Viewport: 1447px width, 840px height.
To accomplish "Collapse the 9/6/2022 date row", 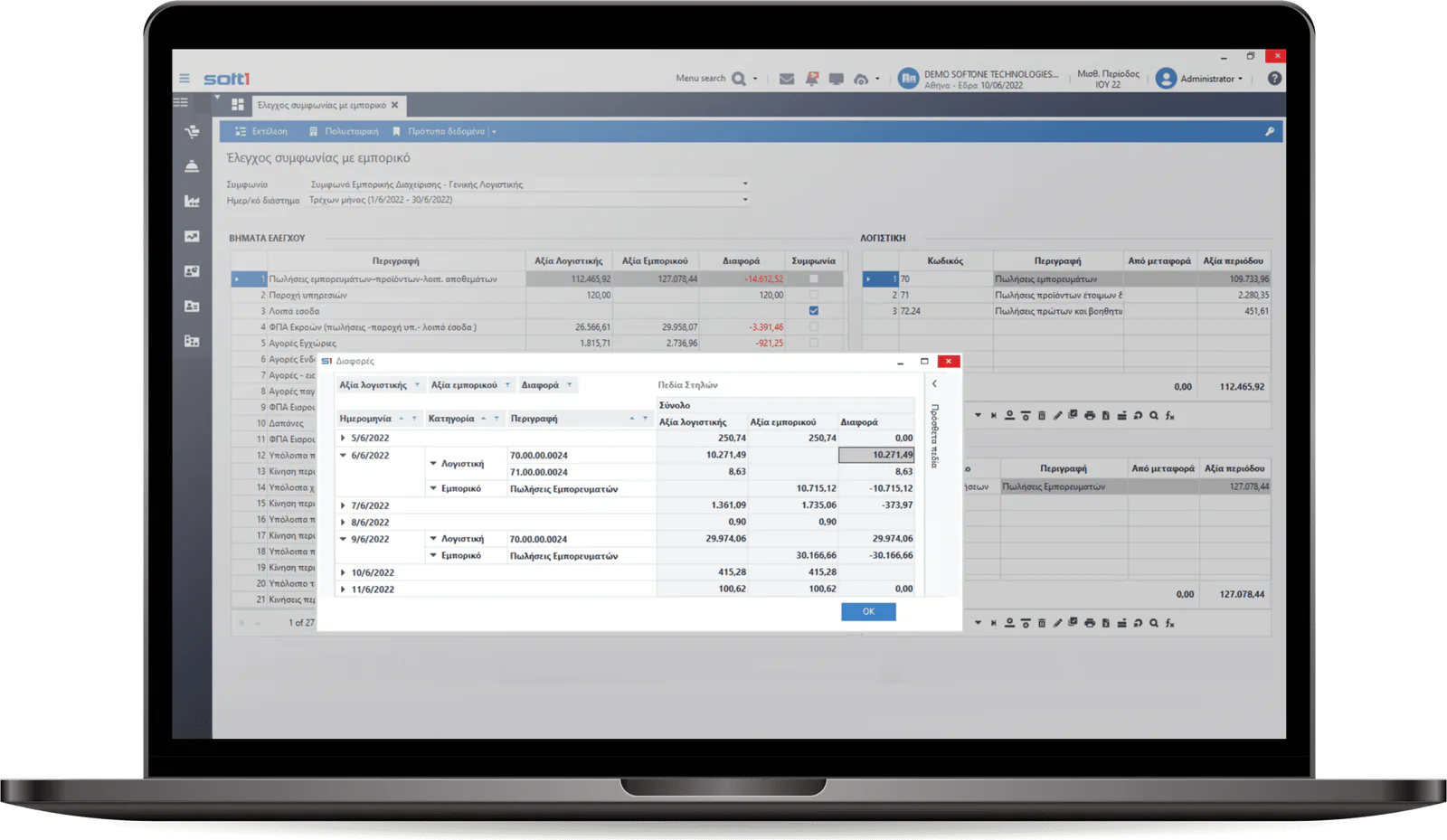I will (343, 539).
